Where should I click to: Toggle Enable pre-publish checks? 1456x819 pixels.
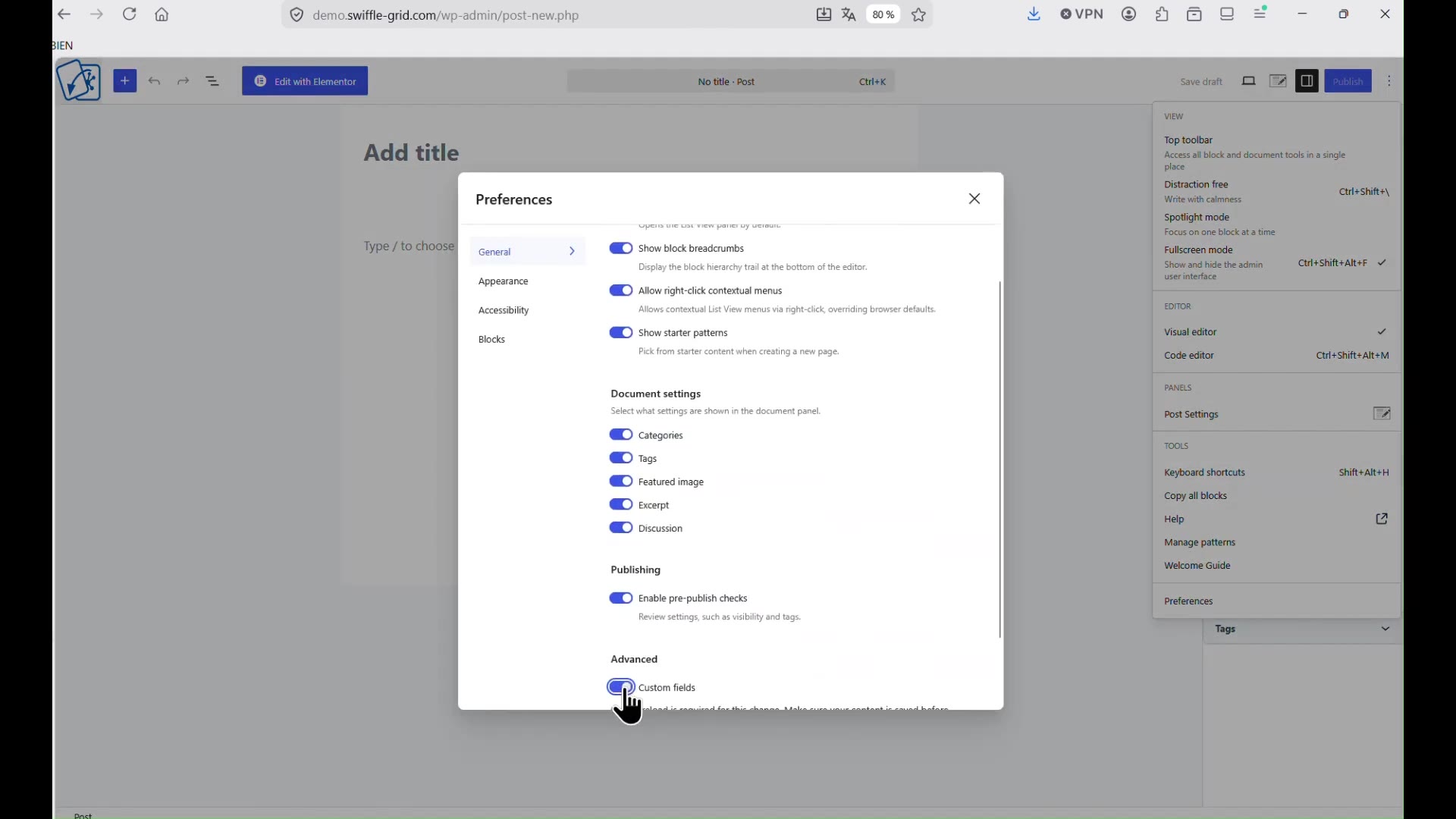[621, 598]
